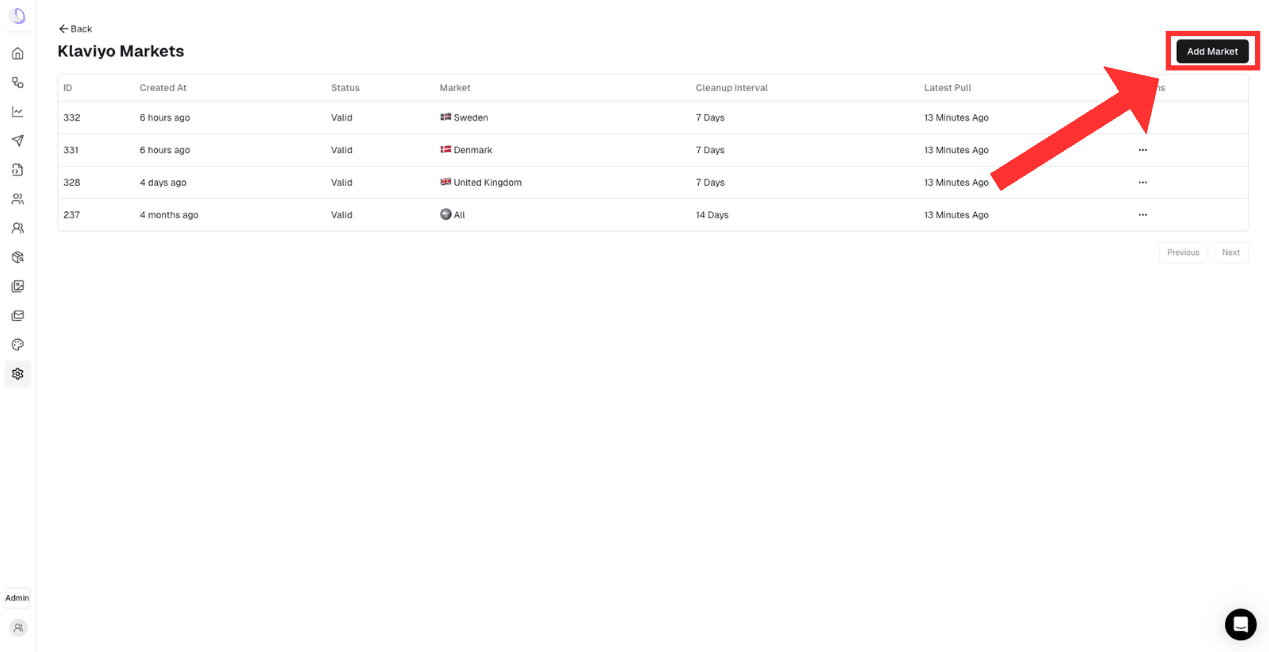Go back using the Back link
Screen dimensions: 1269x652
tap(75, 29)
